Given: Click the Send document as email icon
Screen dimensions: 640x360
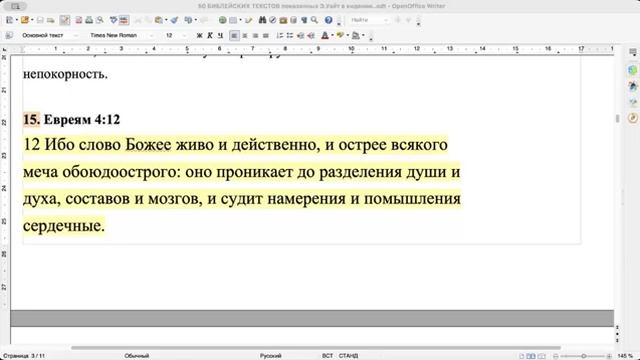Looking at the screenshot, I should pos(51,20).
